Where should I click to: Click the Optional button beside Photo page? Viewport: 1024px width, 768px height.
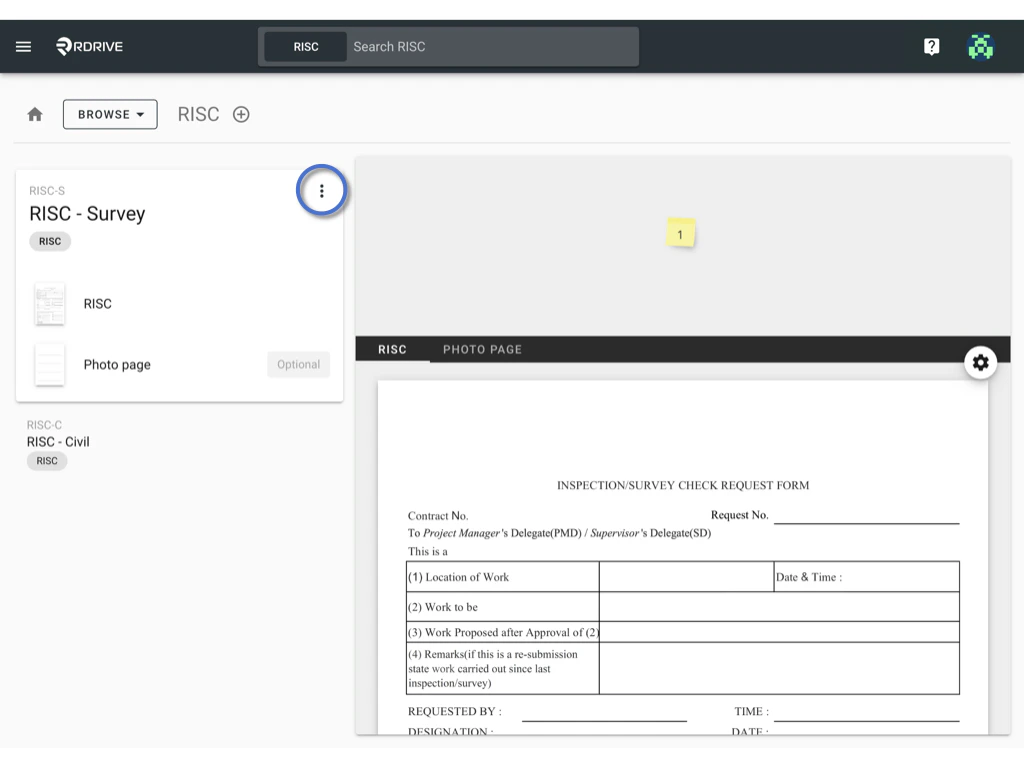tap(298, 364)
